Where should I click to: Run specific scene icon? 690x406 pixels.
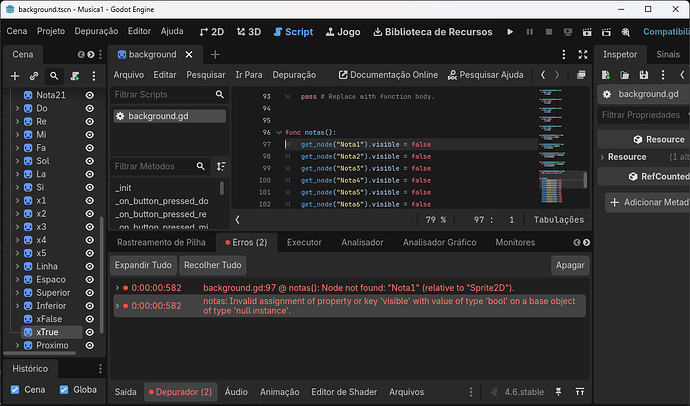[606, 32]
